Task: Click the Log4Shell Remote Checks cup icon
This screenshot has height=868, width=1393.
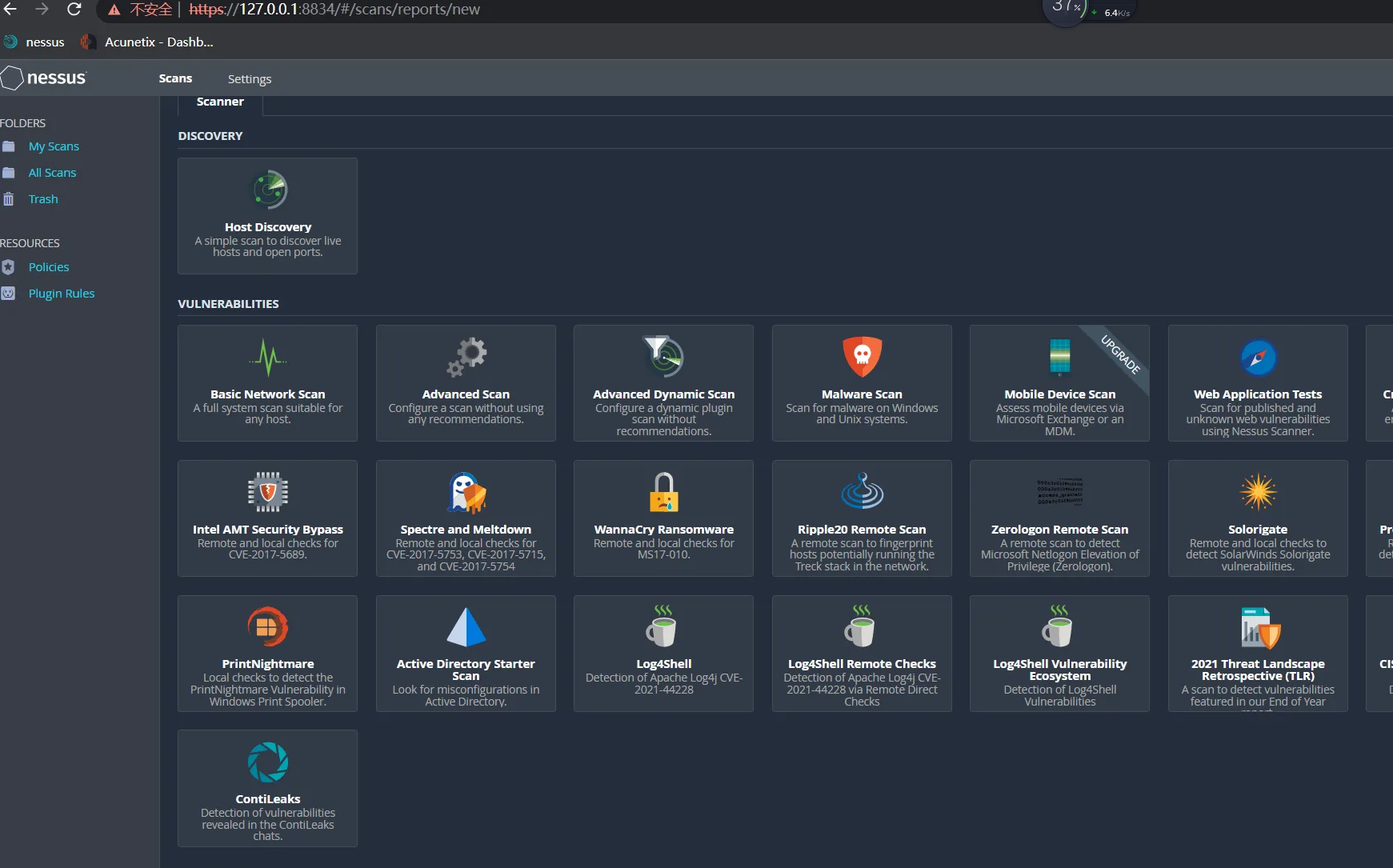Action: 859,626
